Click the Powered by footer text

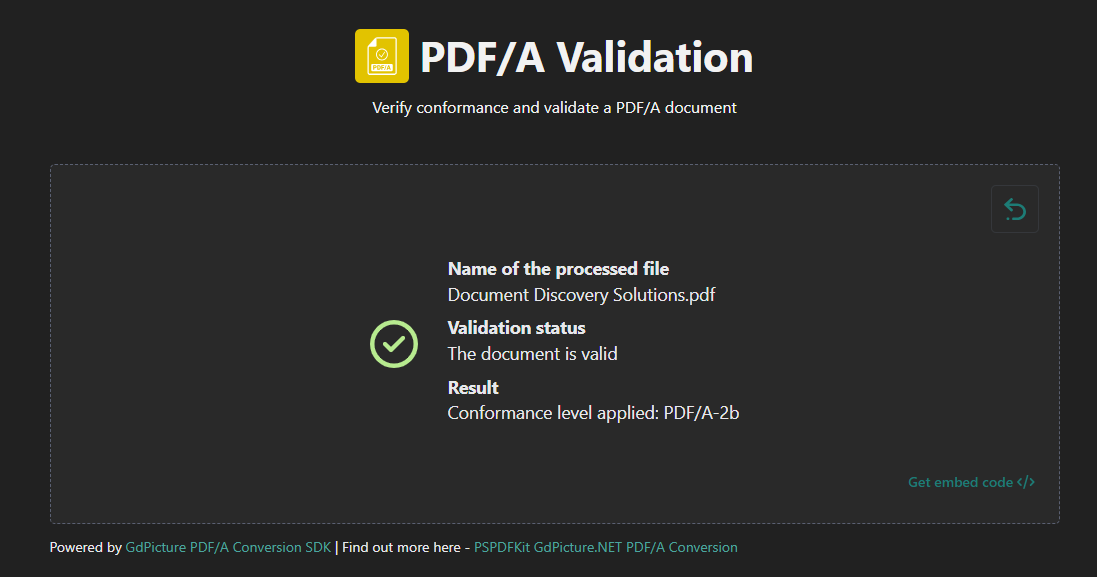[x=85, y=547]
